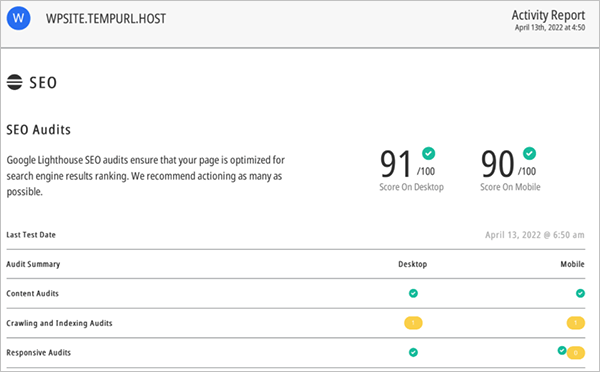This screenshot has height=372, width=600.
Task: Click Crawling and Indexing desktop yellow badge
Action: 413,323
